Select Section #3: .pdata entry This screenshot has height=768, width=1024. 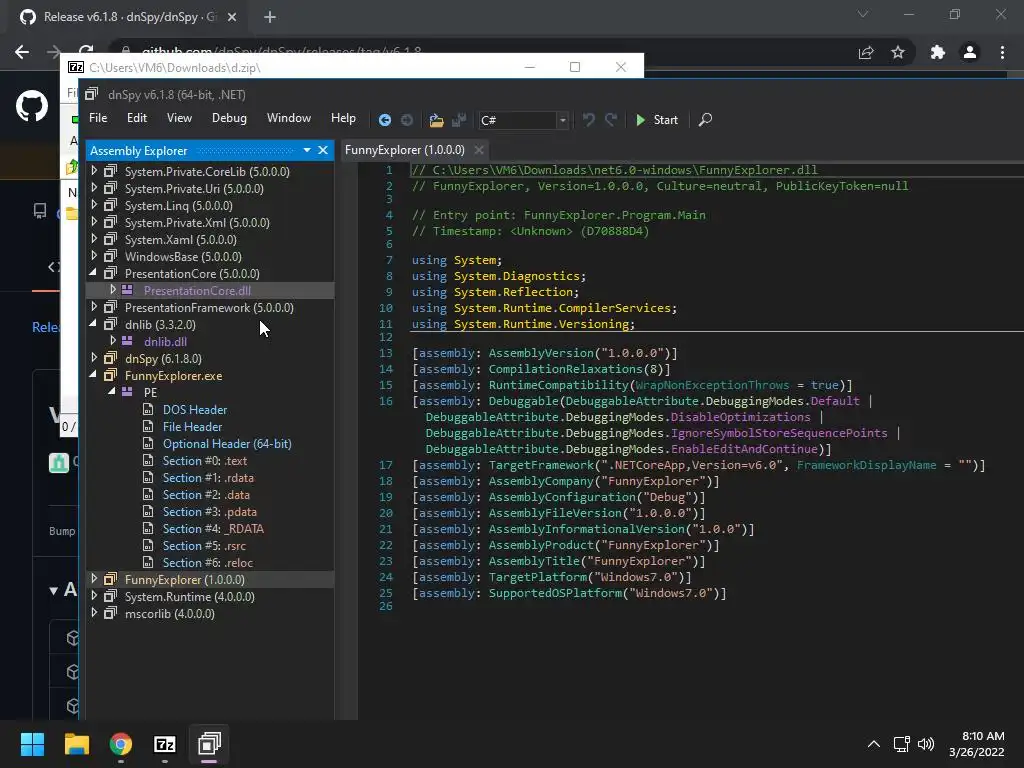pos(209,511)
